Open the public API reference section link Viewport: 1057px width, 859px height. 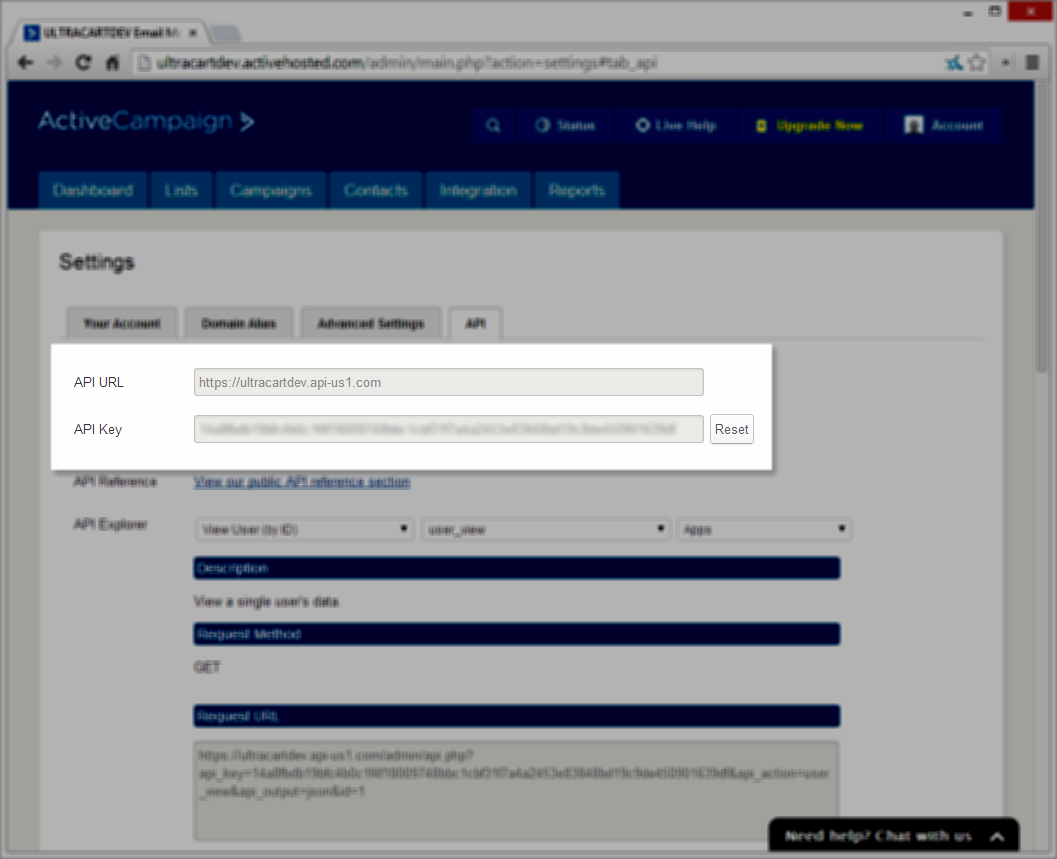coord(302,481)
